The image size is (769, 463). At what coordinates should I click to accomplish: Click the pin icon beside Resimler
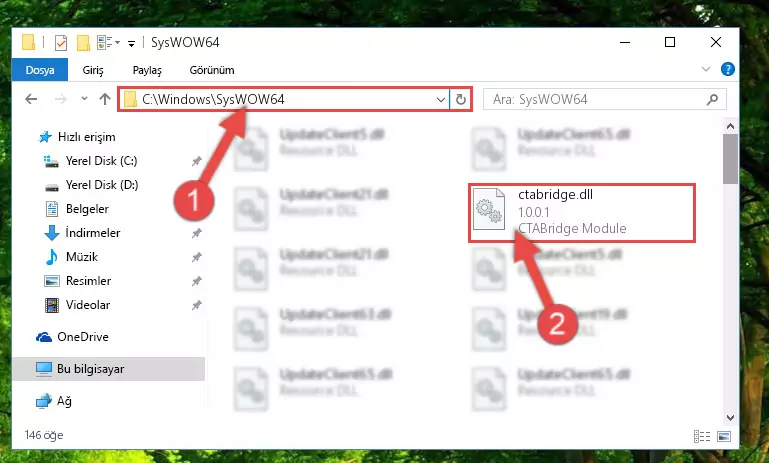197,281
